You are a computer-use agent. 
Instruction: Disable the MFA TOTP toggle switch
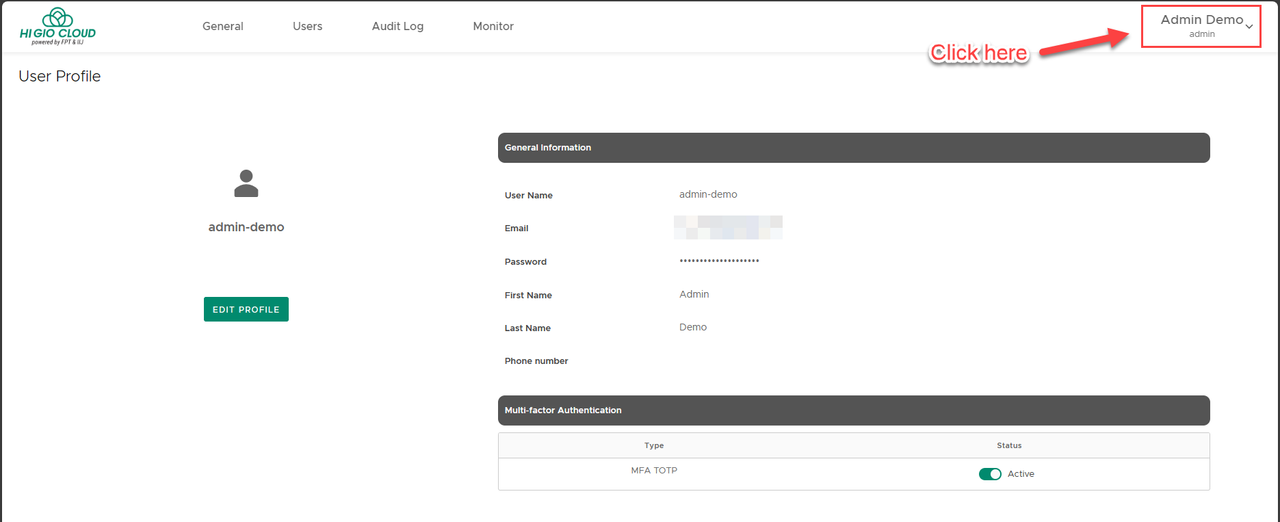[x=990, y=474]
